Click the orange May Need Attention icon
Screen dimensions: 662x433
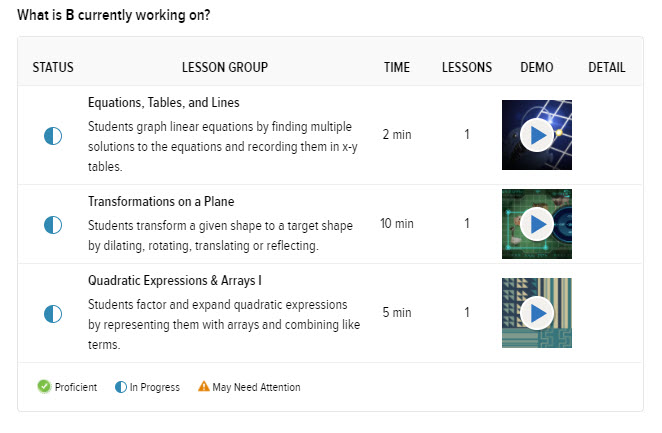[x=204, y=386]
